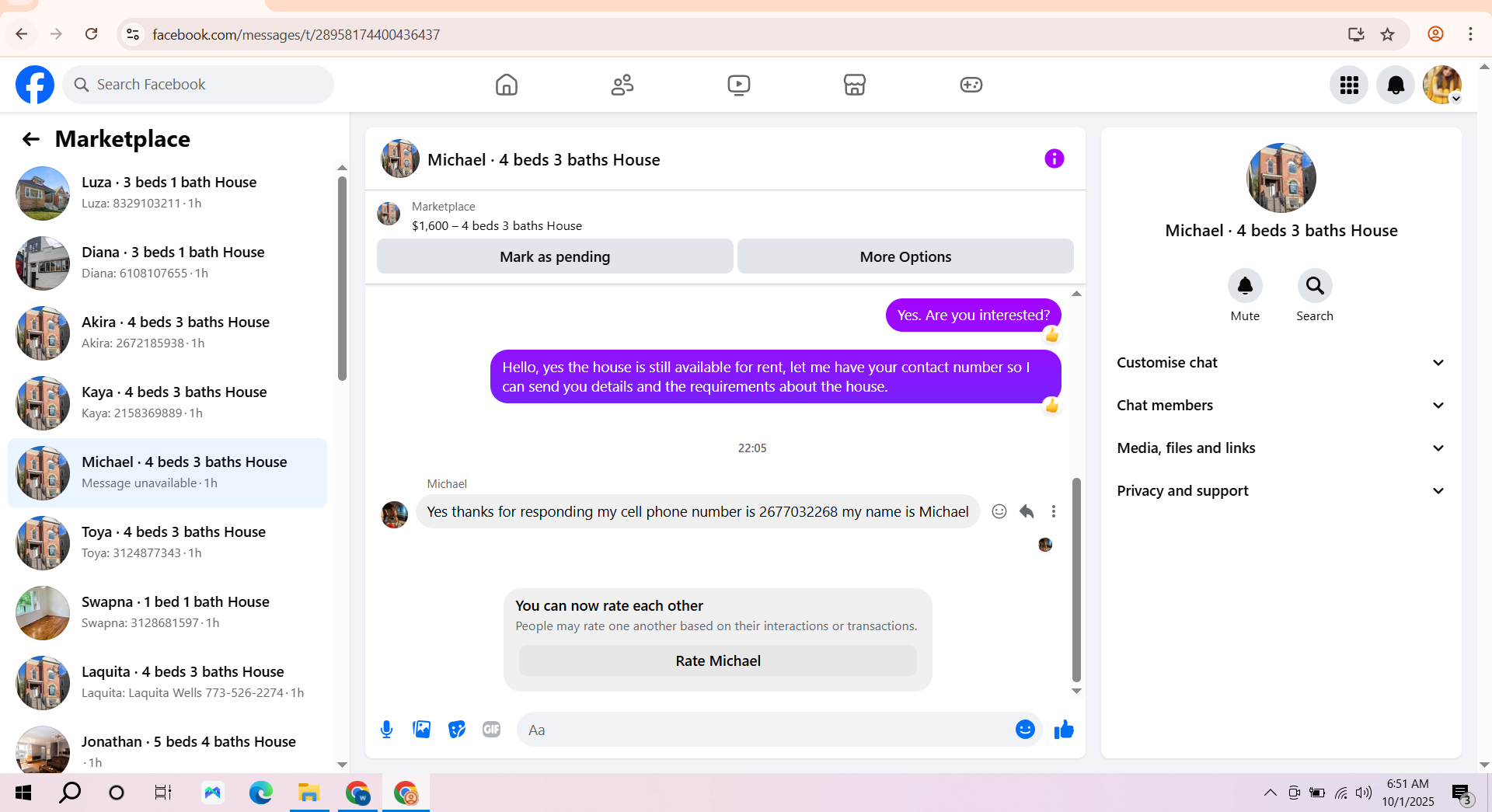Open File Explorer from the taskbar
This screenshot has height=812, width=1492.
[x=309, y=793]
